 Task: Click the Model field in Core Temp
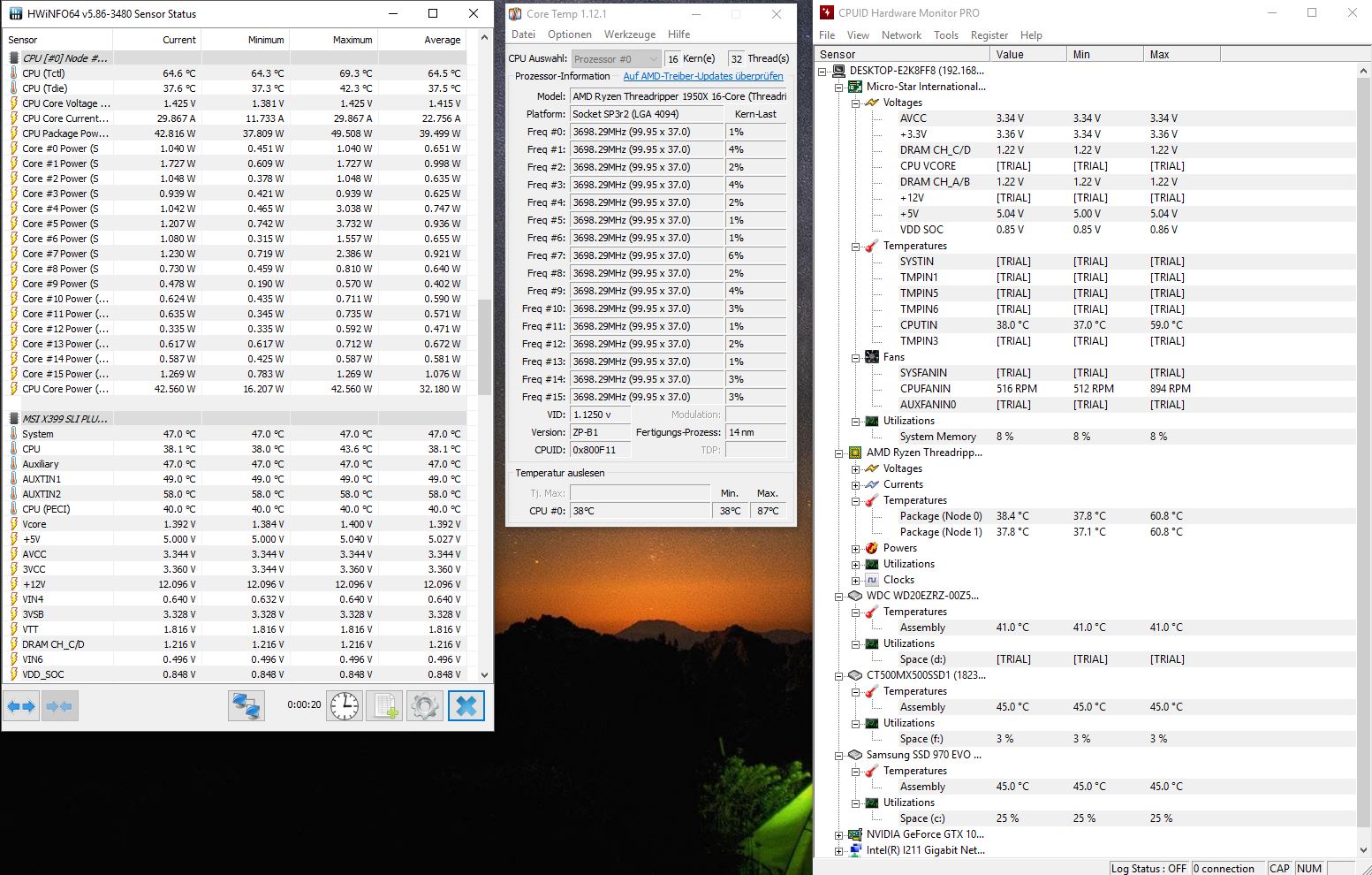tap(678, 96)
